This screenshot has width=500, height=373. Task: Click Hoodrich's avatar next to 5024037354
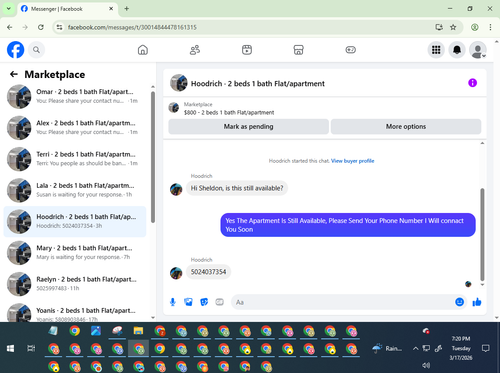point(176,273)
